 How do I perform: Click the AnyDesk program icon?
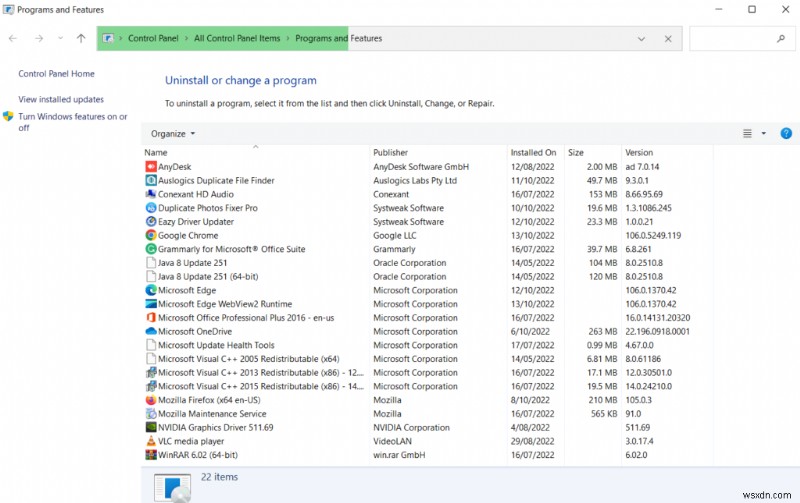(151, 167)
